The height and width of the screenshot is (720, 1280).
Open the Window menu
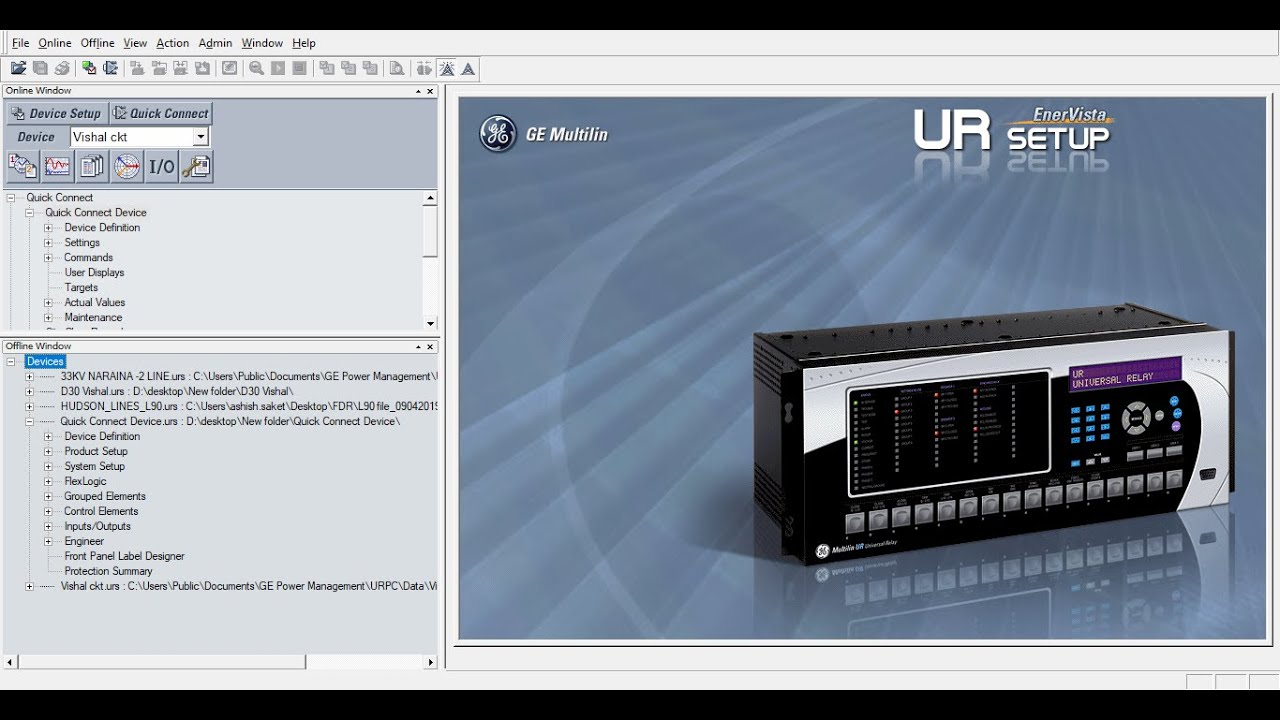262,43
